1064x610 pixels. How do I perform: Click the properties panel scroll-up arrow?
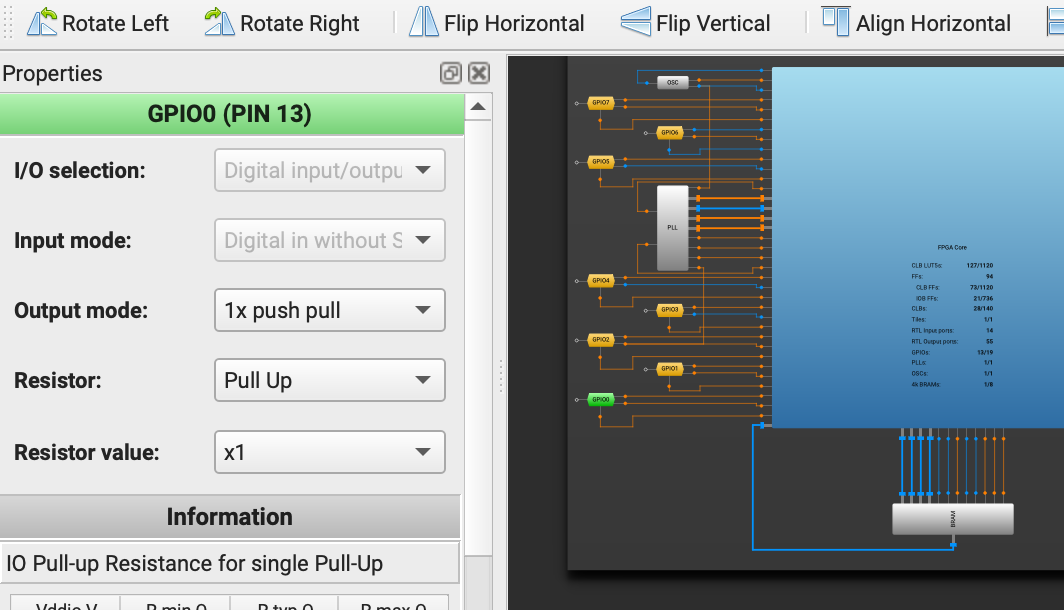[x=478, y=107]
